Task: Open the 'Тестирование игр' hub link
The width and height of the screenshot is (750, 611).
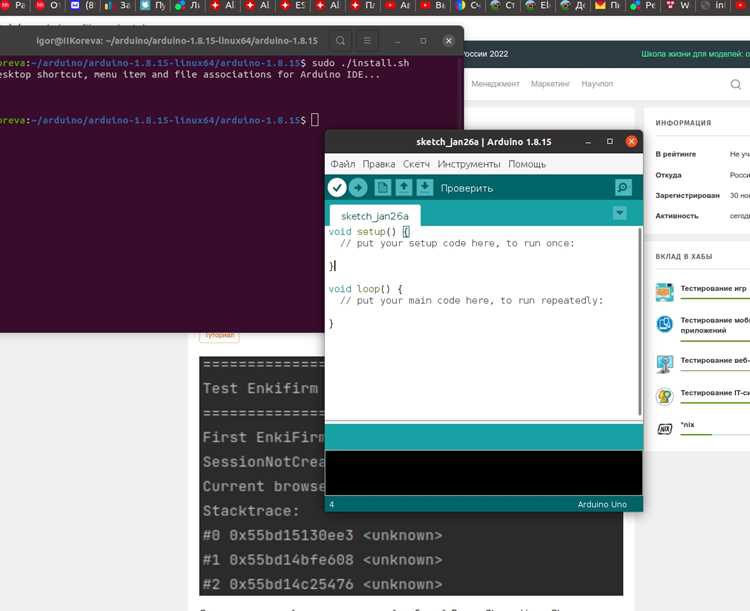Action: pyautogui.click(x=713, y=289)
